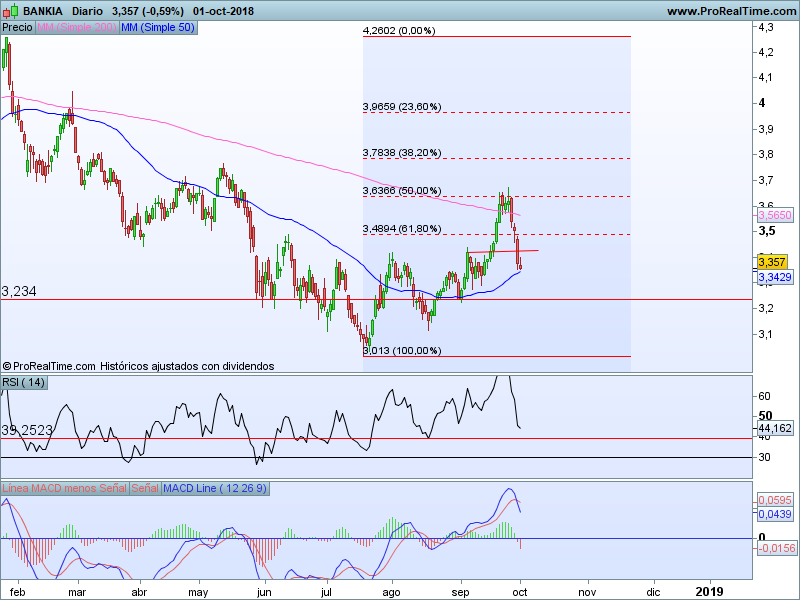Image resolution: width=800 pixels, height=600 pixels.
Task: Select the Línea MACD menos Señal label
Action: [x=64, y=488]
